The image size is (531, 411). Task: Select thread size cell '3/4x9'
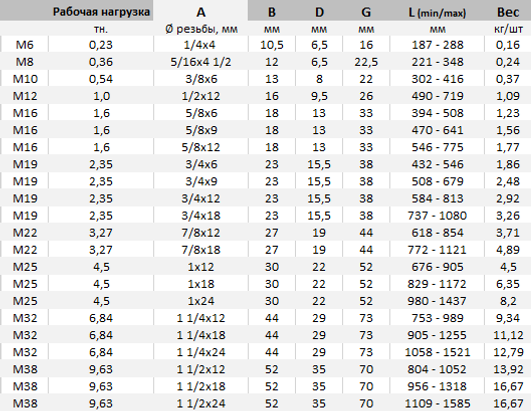(201, 181)
